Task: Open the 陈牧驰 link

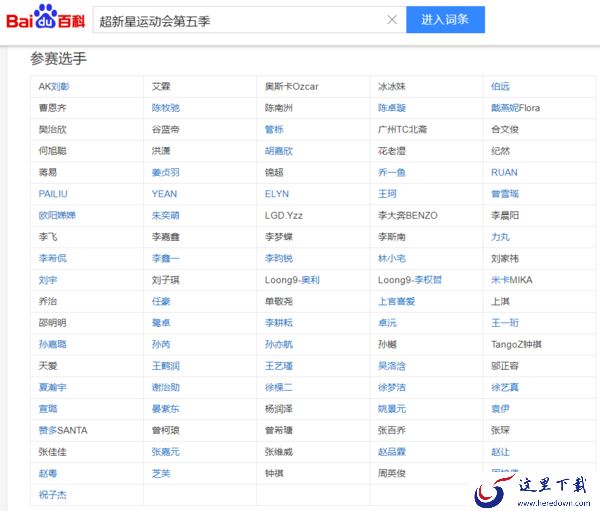Action: 166,108
